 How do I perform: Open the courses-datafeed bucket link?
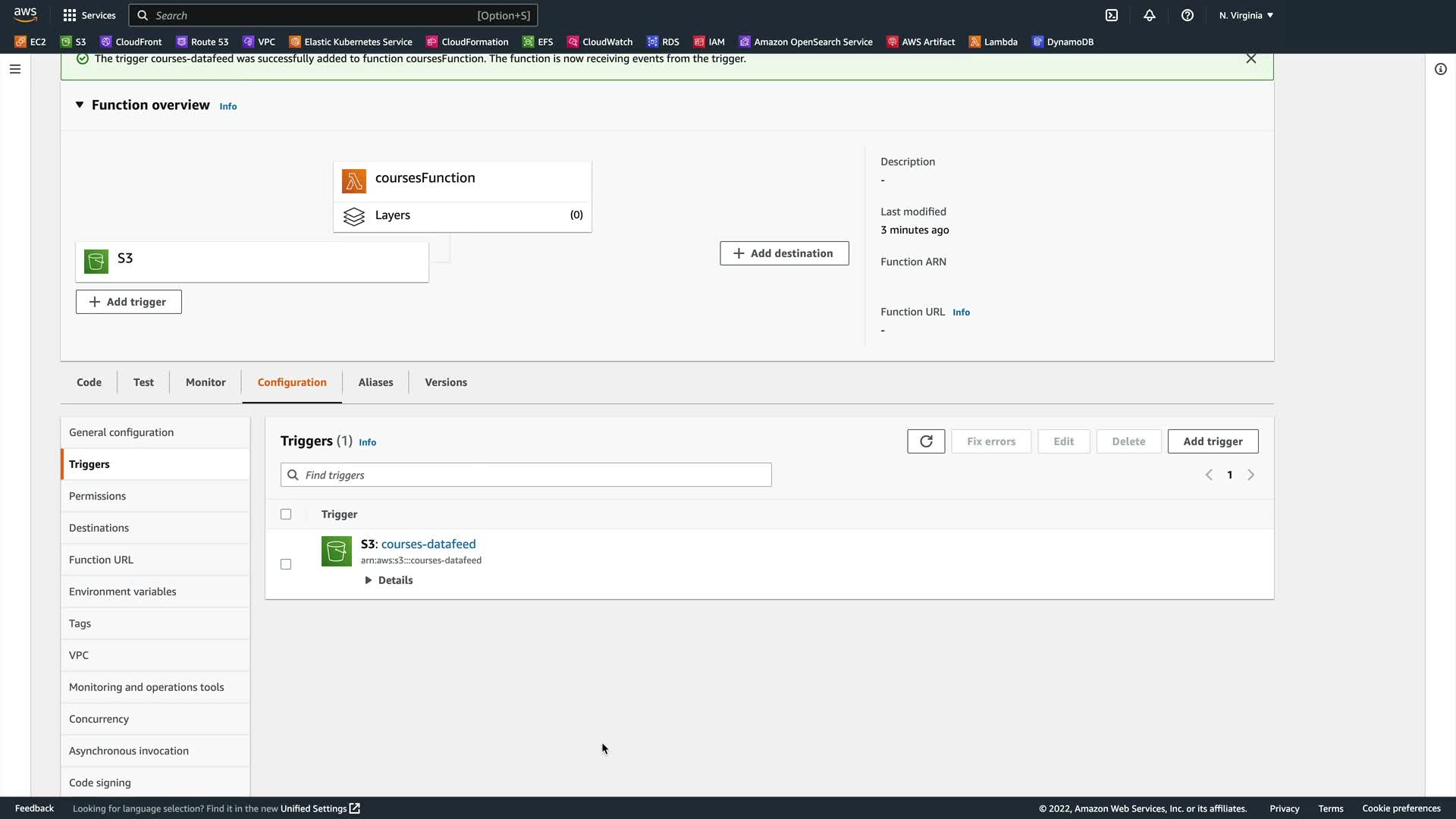click(428, 544)
